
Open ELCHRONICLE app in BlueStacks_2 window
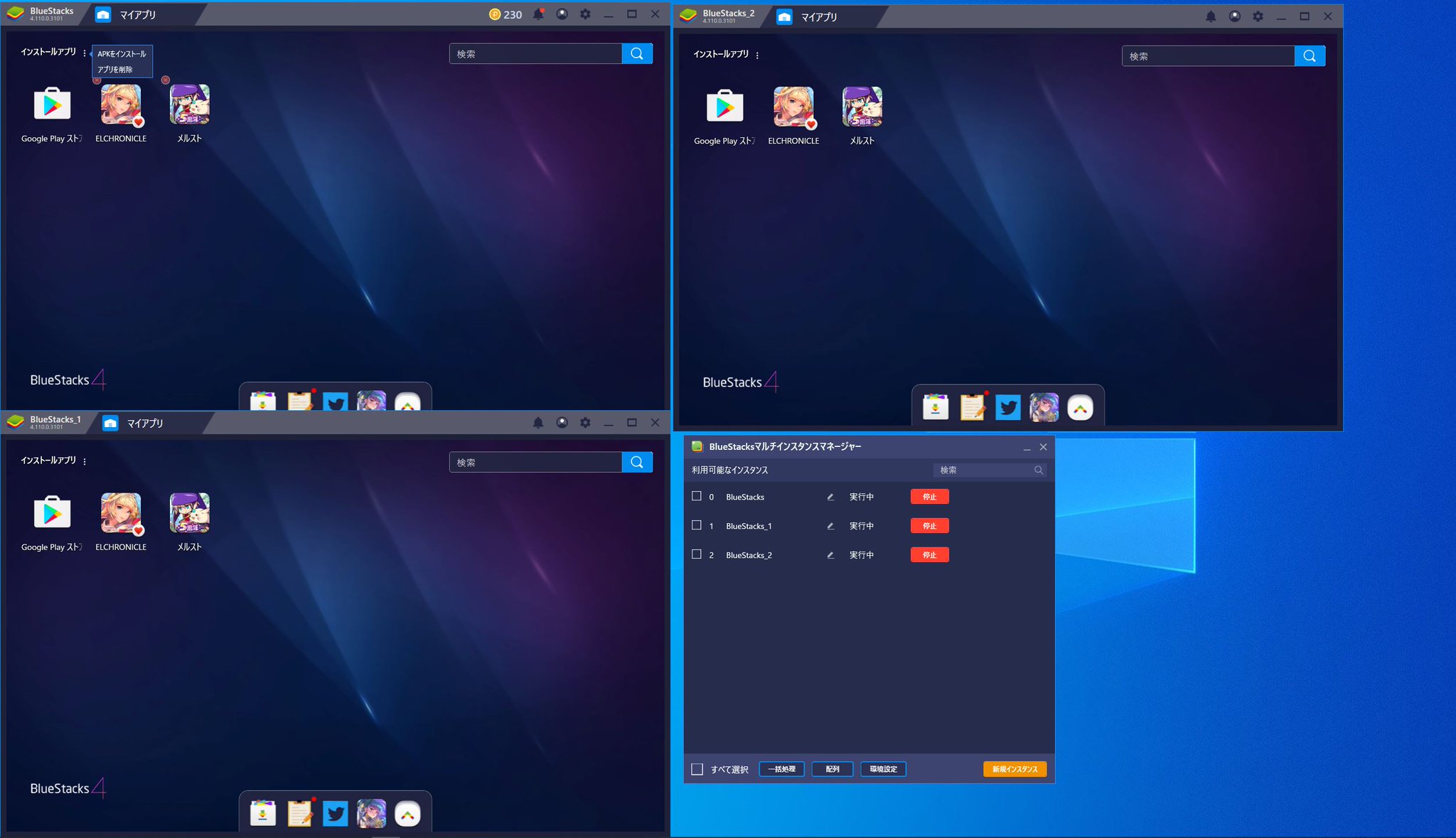[x=793, y=107]
